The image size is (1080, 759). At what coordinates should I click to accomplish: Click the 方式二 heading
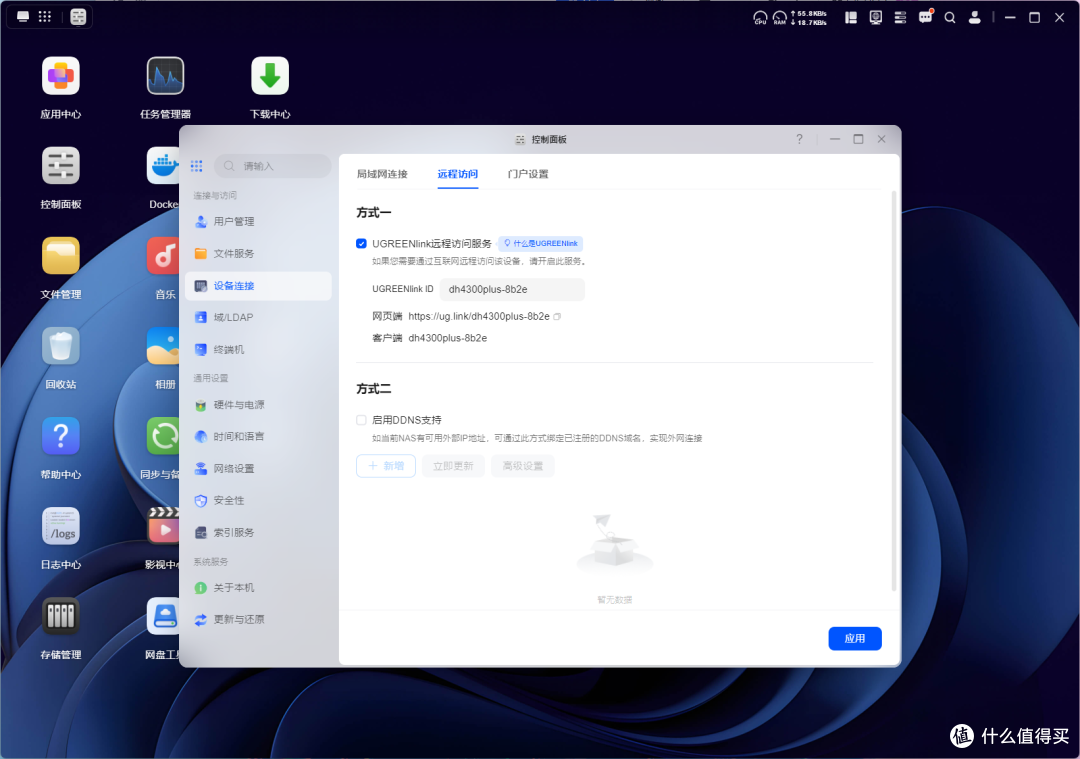pos(373,389)
